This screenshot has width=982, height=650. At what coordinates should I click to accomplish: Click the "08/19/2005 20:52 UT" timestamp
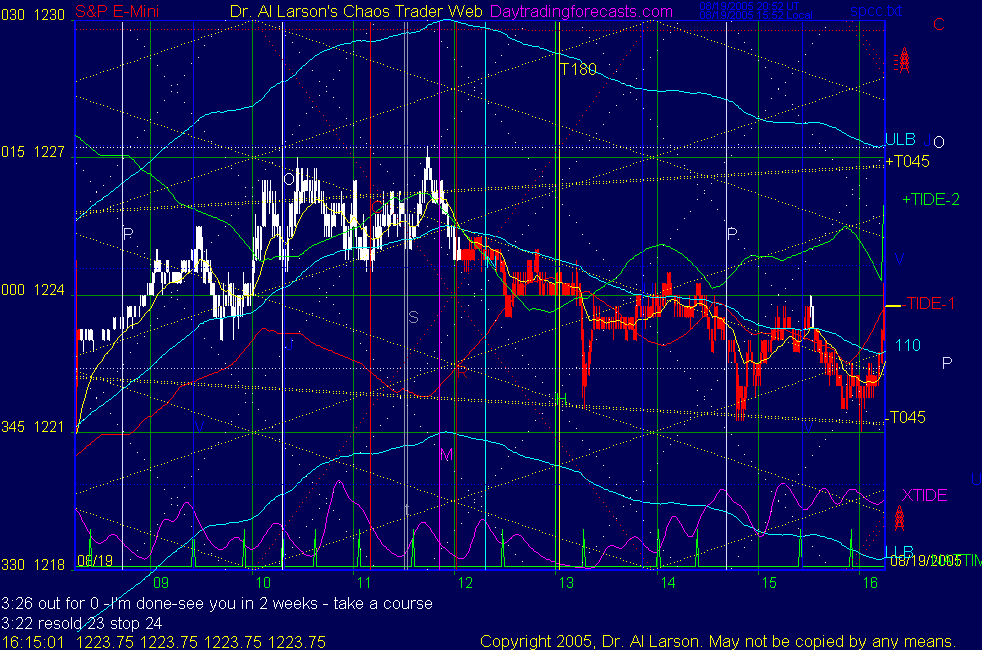[750, 6]
